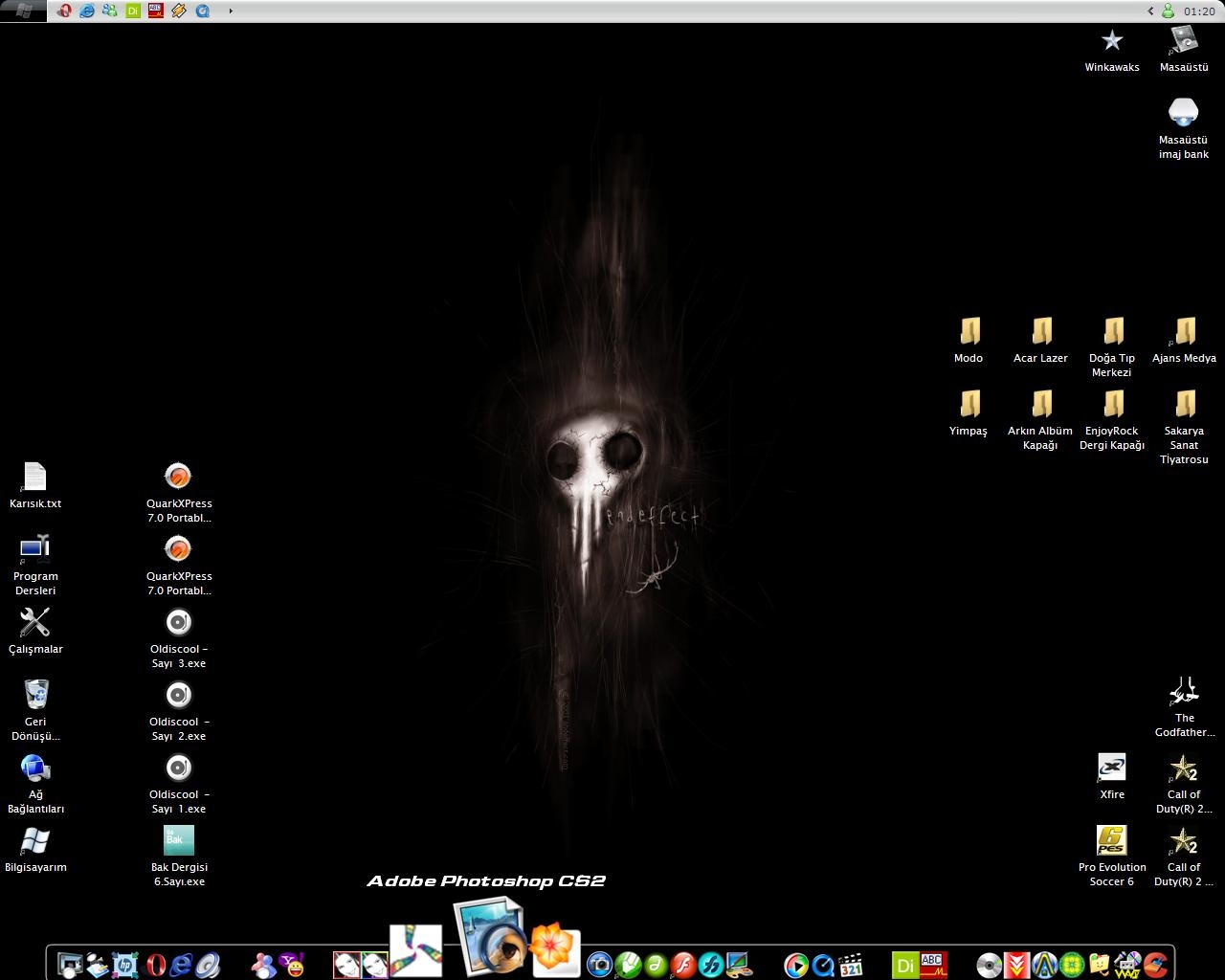Image resolution: width=1225 pixels, height=980 pixels.
Task: Select Pro Evolution Soccer 6 shortcut
Action: (x=1112, y=857)
